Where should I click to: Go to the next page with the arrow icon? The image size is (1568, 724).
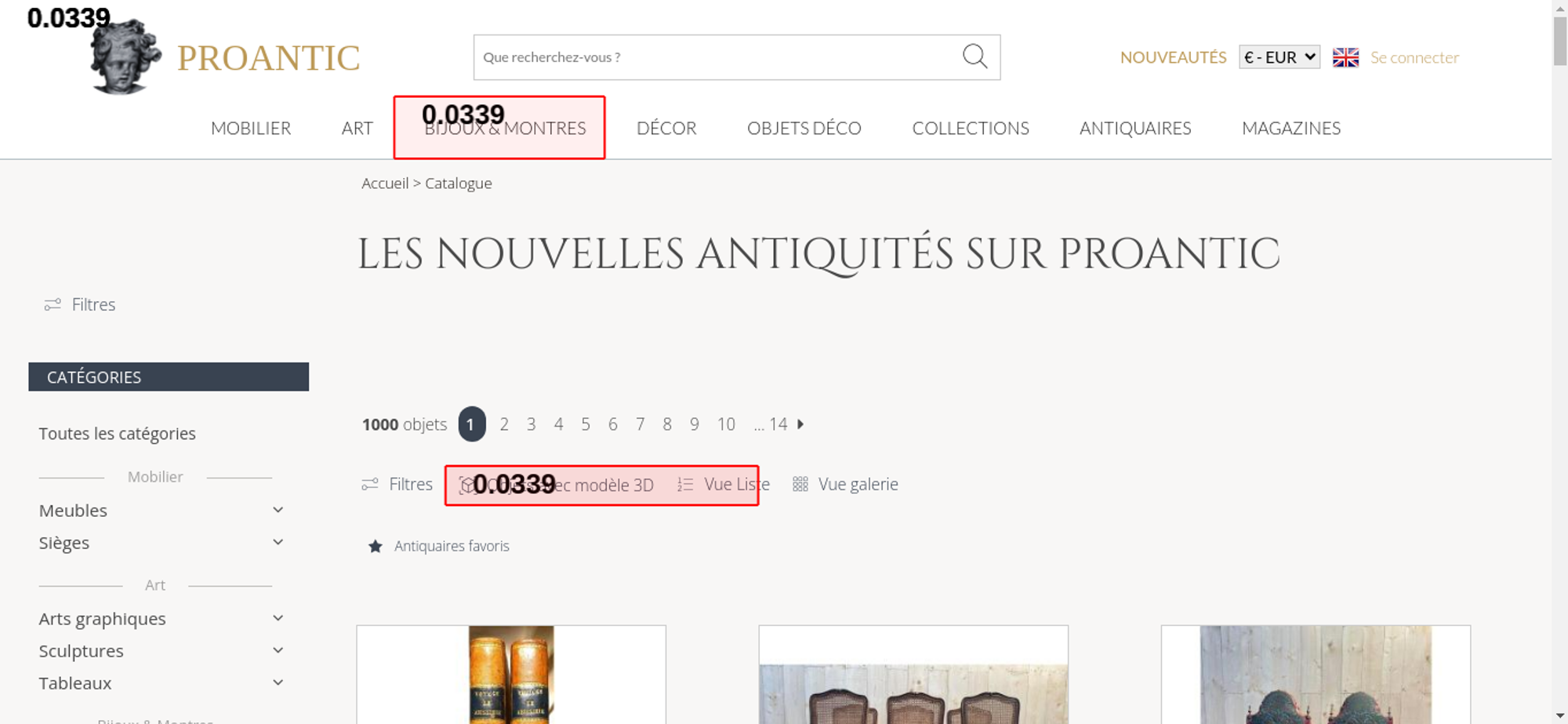(x=800, y=424)
